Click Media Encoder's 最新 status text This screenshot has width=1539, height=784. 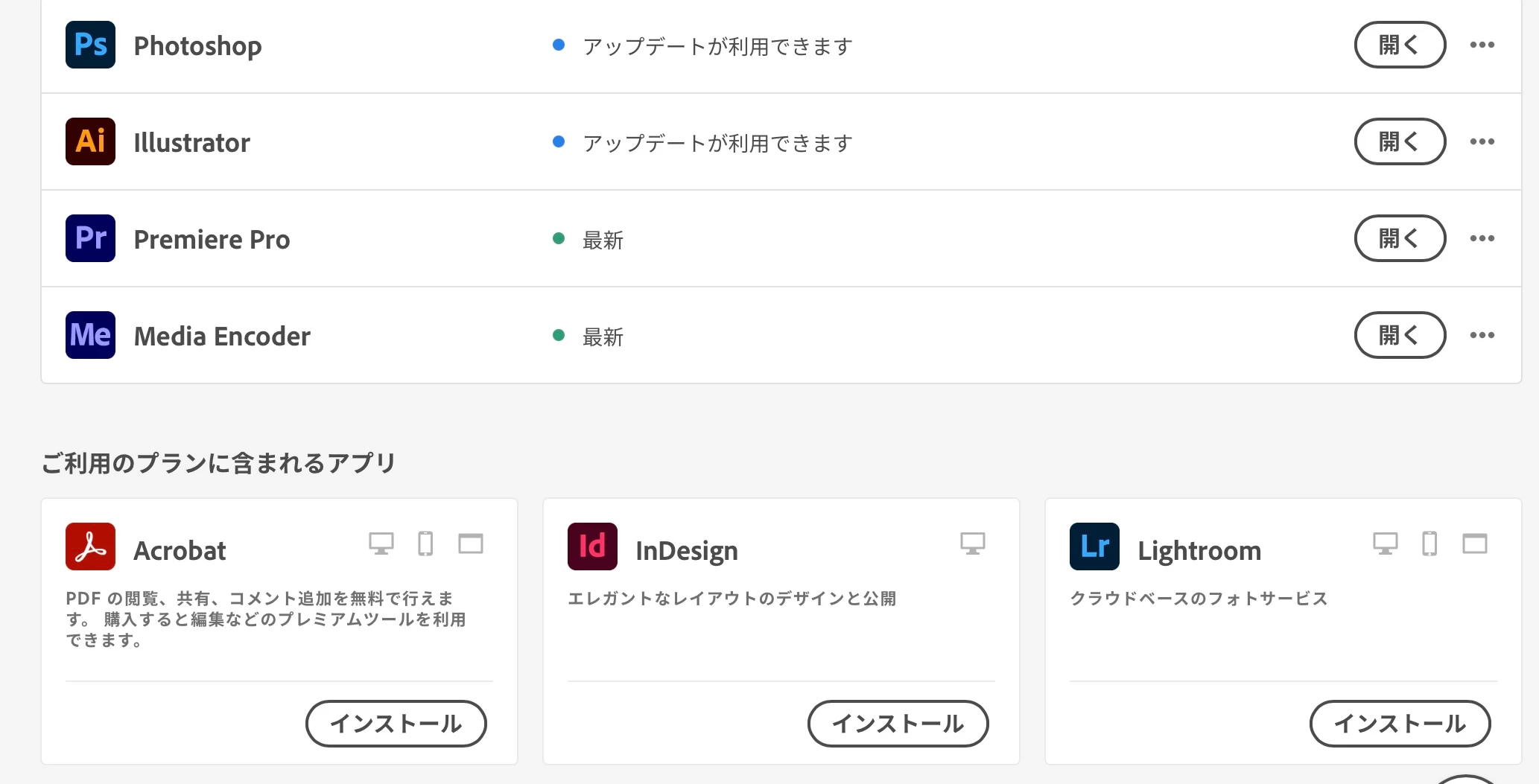pyautogui.click(x=603, y=337)
